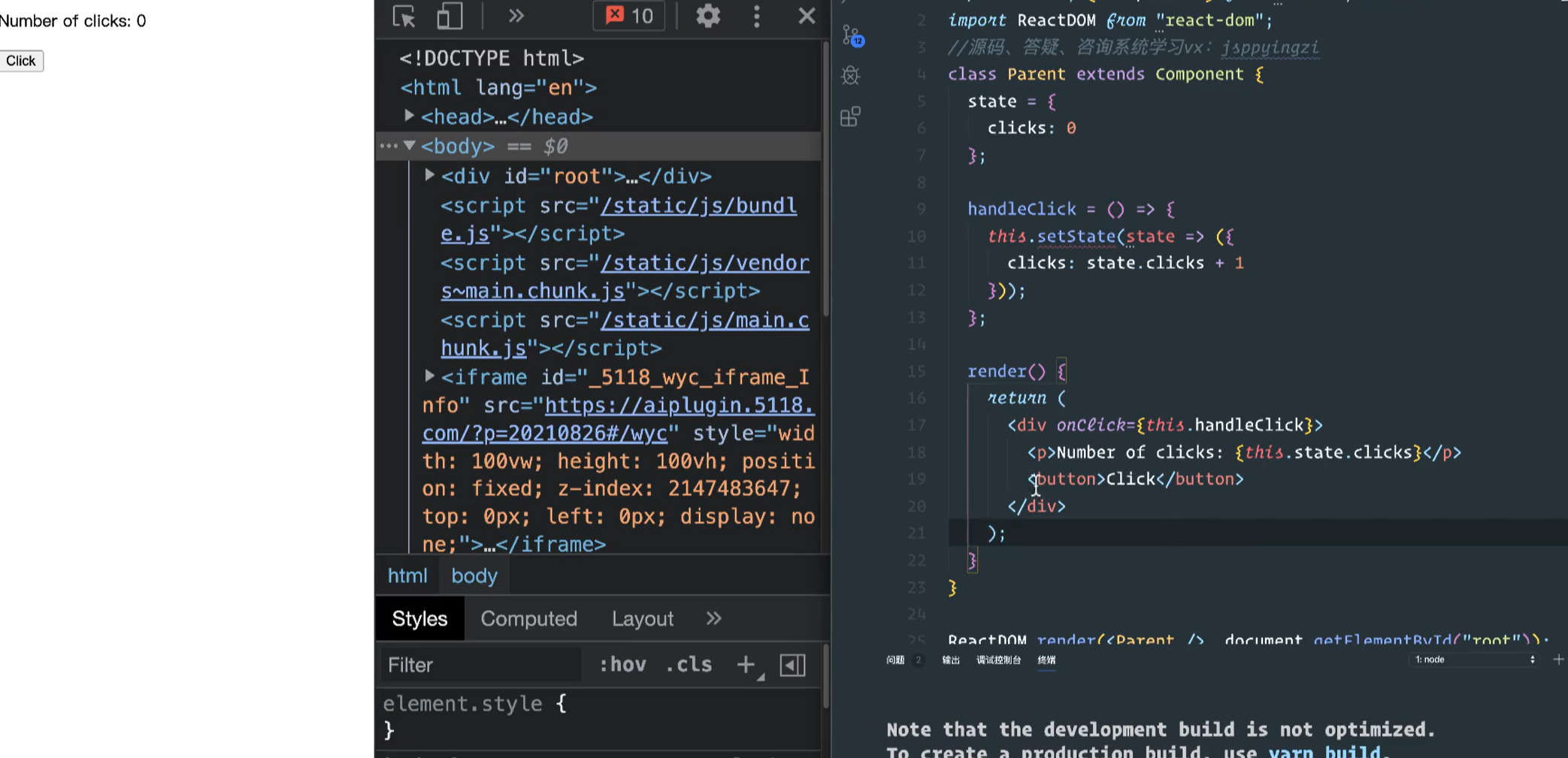The height and width of the screenshot is (758, 1568).
Task: Add a new terminal with plus icon
Action: tap(1559, 660)
